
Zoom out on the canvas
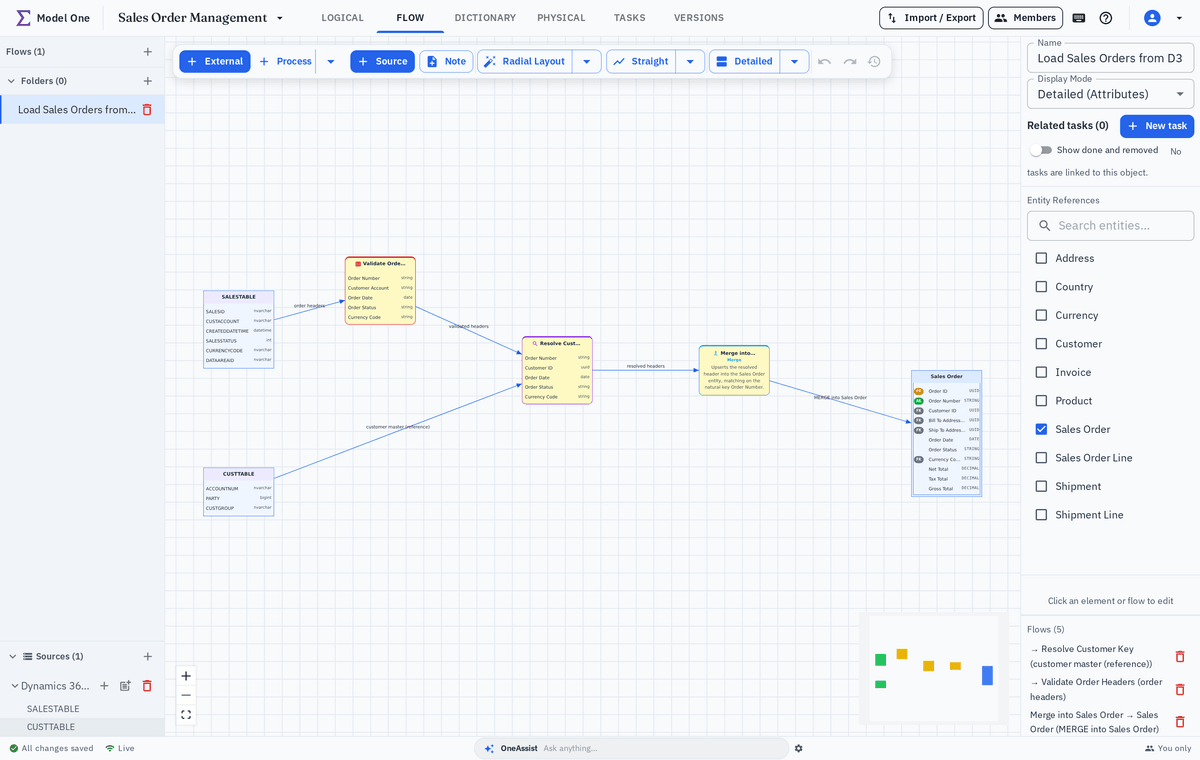tap(186, 695)
